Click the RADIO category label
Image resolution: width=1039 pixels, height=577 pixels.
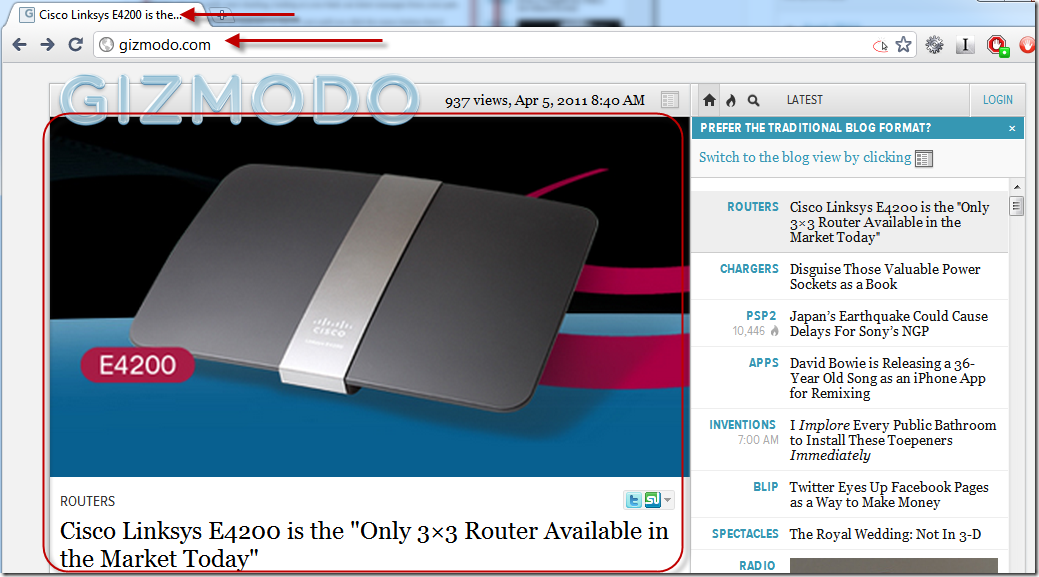[x=757, y=566]
